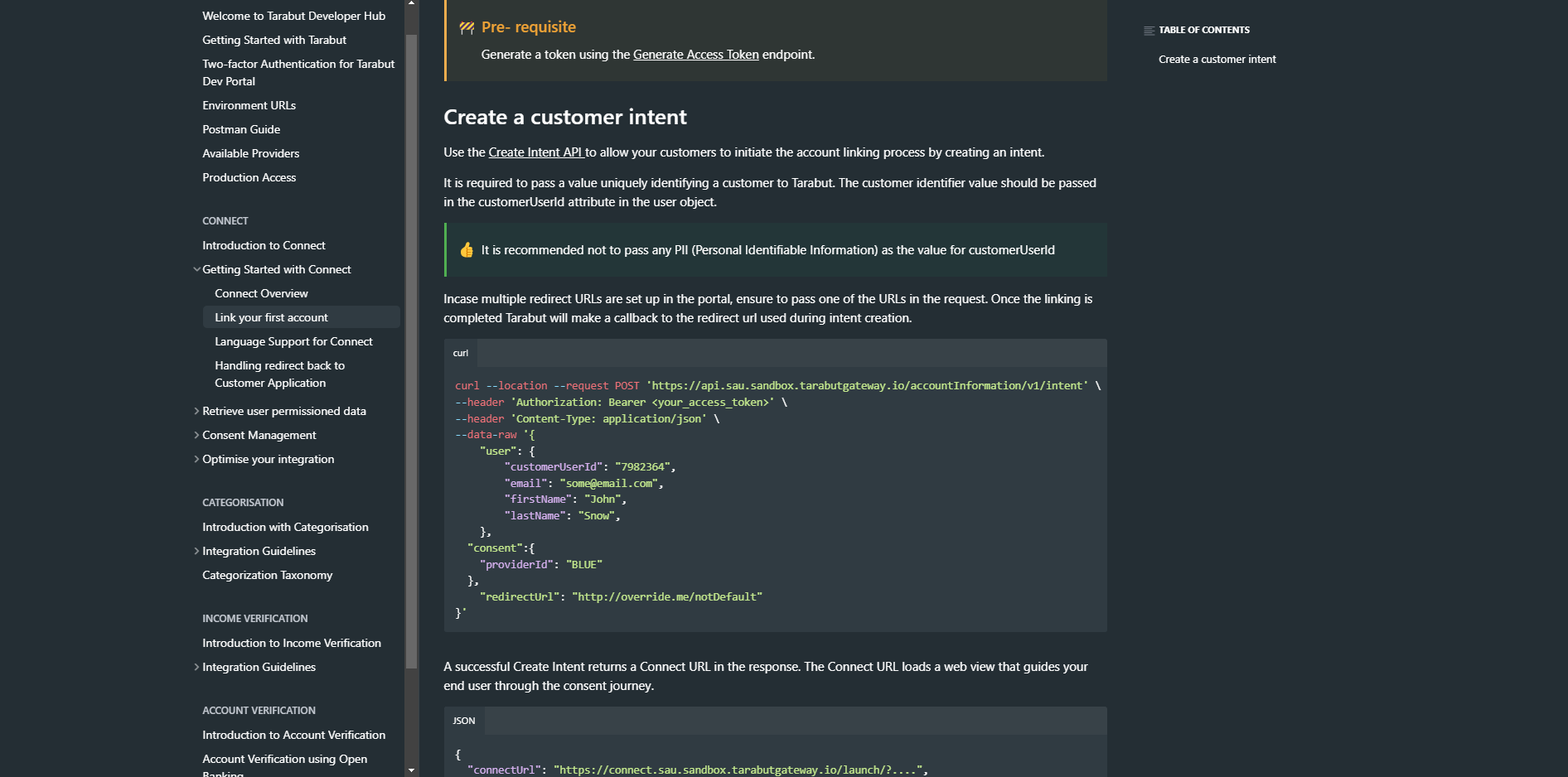The width and height of the screenshot is (1568, 777).
Task: Click the ACCOUNT VERIFICATION section header
Action: click(x=259, y=711)
